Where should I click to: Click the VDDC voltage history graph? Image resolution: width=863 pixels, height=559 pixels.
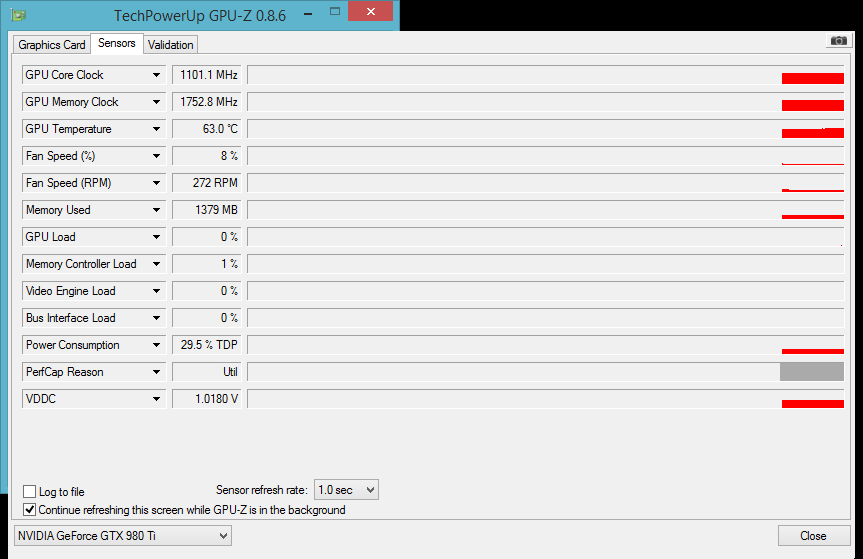(546, 398)
